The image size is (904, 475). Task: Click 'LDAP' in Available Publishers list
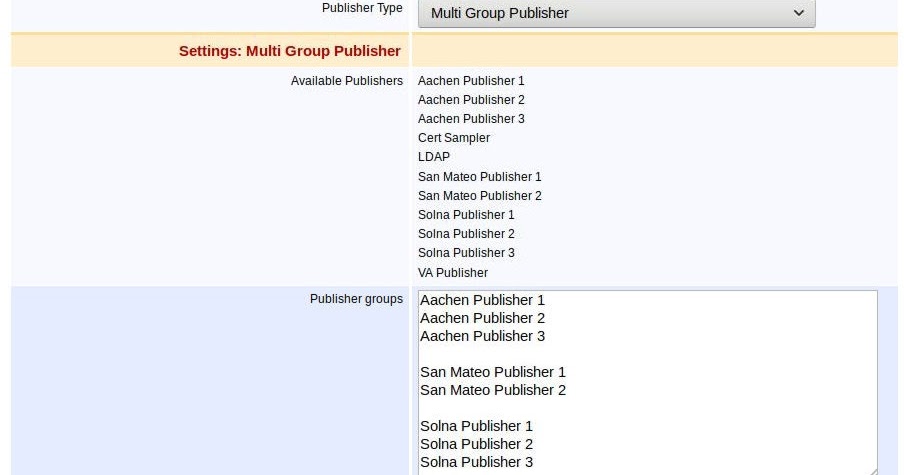[x=434, y=157]
